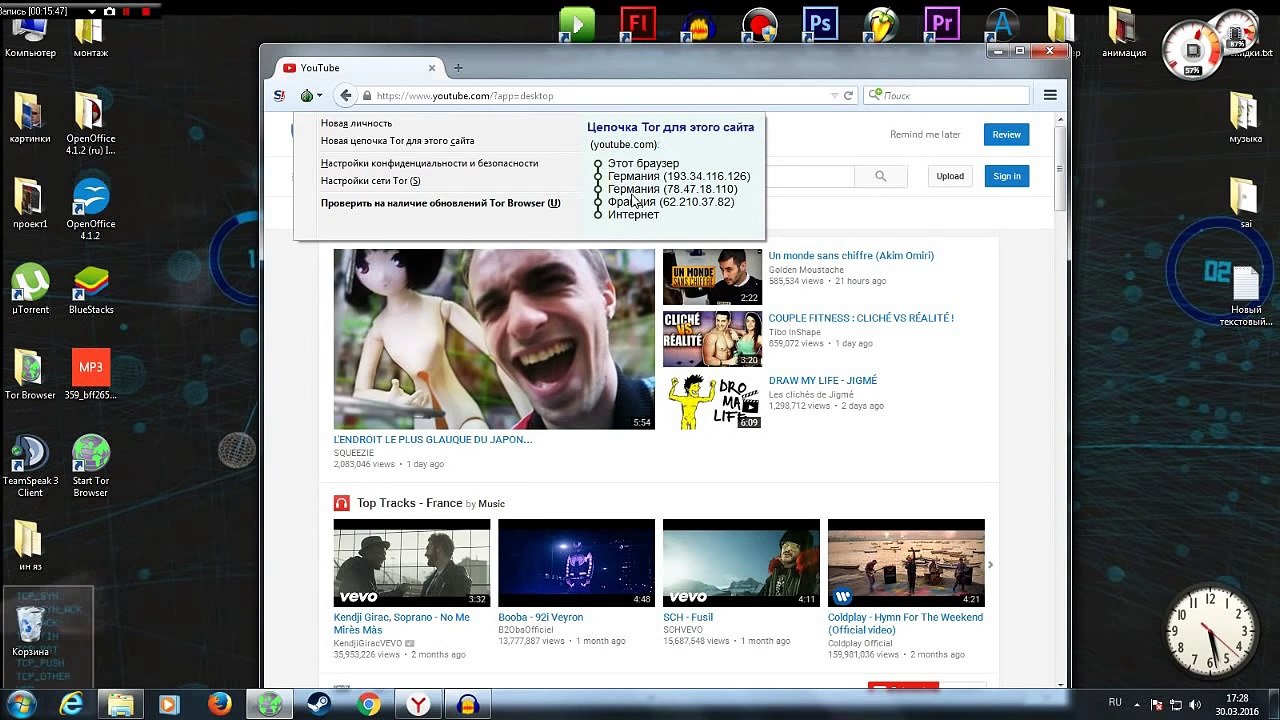Open Audacity headphones icon in taskbar
This screenshot has height=720, width=1280.
(x=467, y=704)
